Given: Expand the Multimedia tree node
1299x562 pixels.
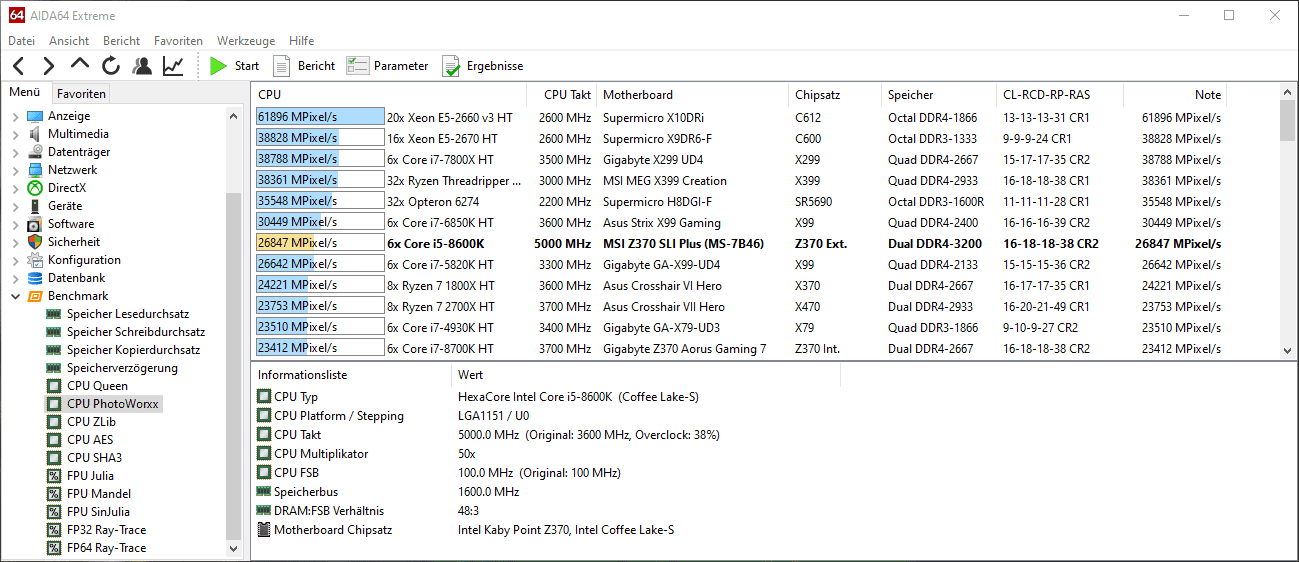Looking at the screenshot, I should [15, 134].
